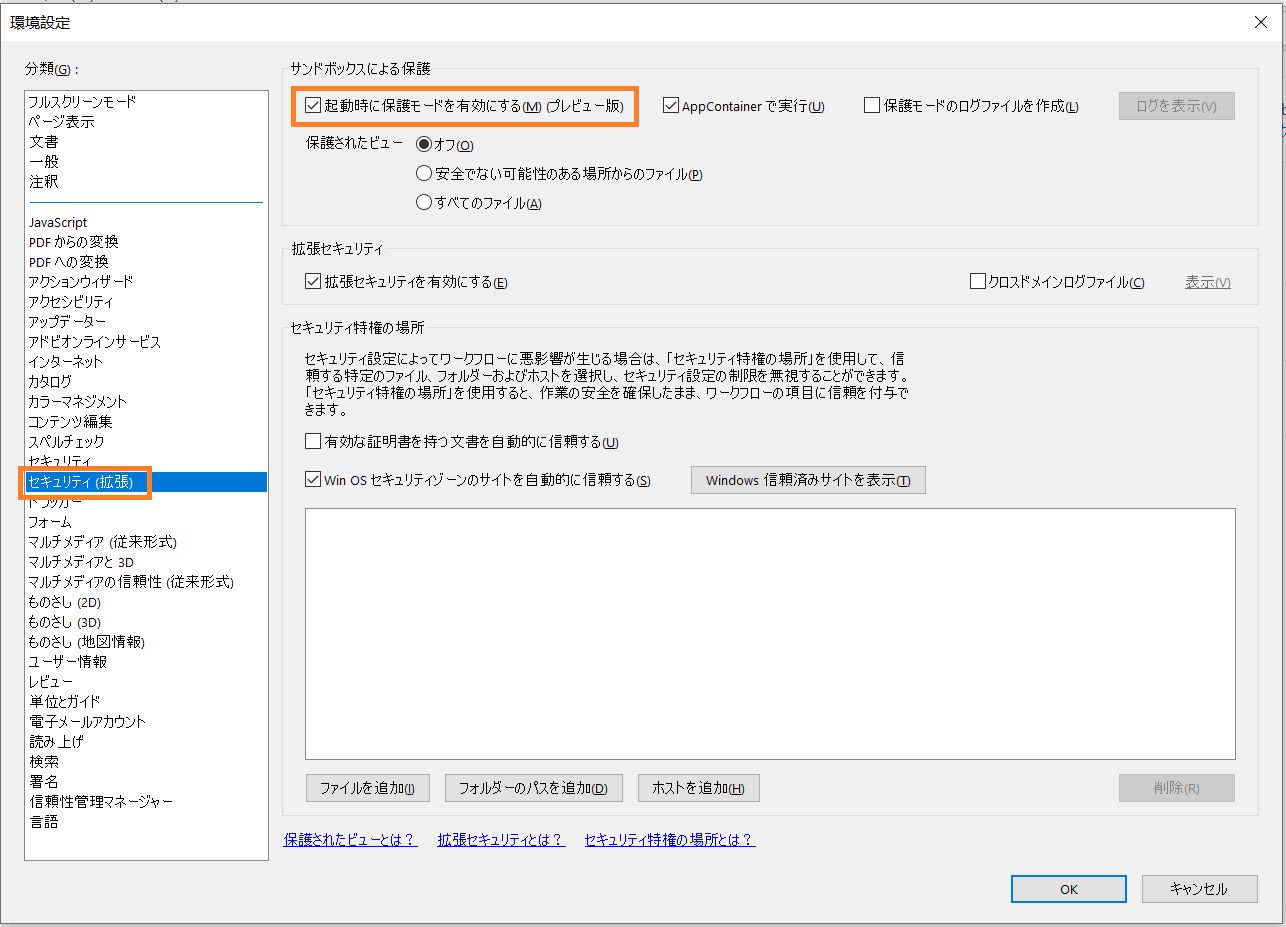Viewport: 1286px width, 927px height.
Task: Select the すべてのファイル radio option
Action: pos(423,200)
